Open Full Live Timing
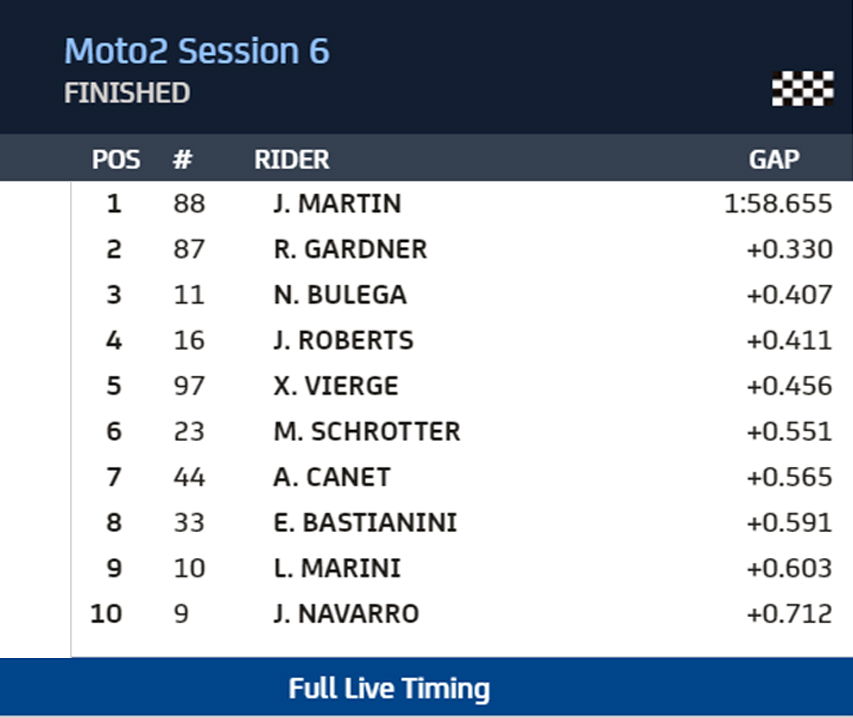The image size is (853, 718). point(389,689)
